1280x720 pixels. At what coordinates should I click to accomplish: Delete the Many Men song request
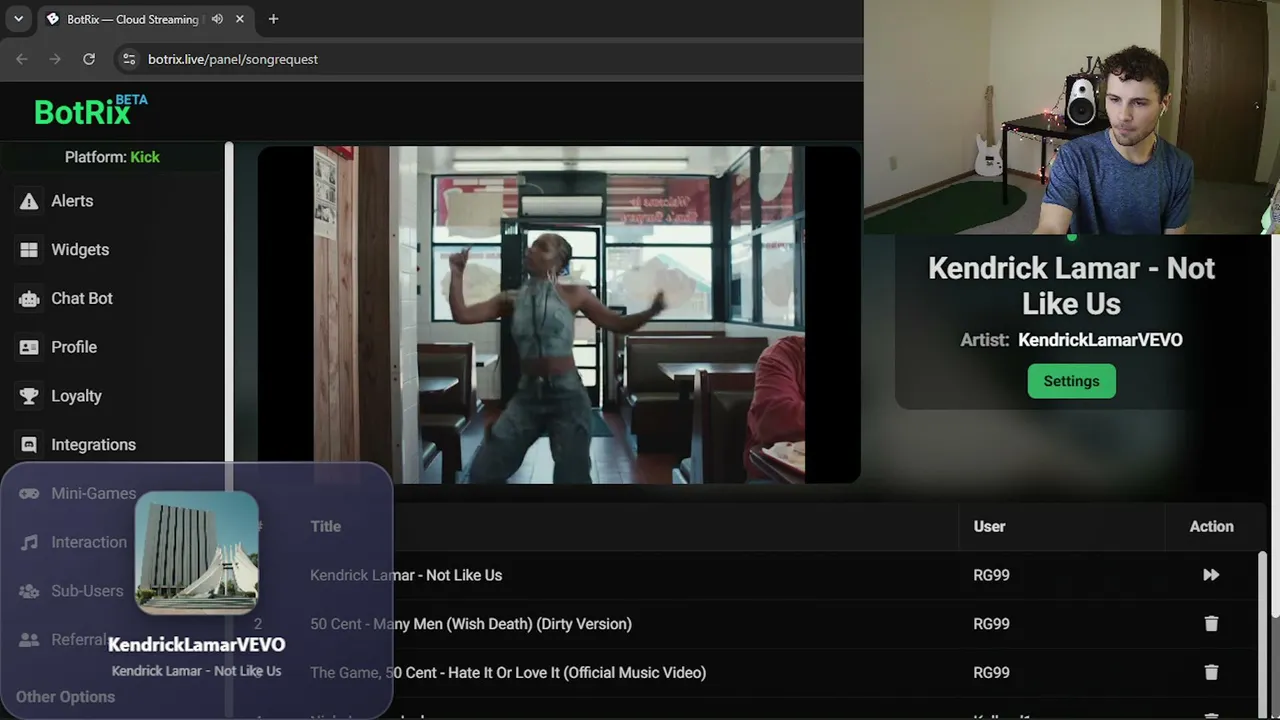[1211, 624]
